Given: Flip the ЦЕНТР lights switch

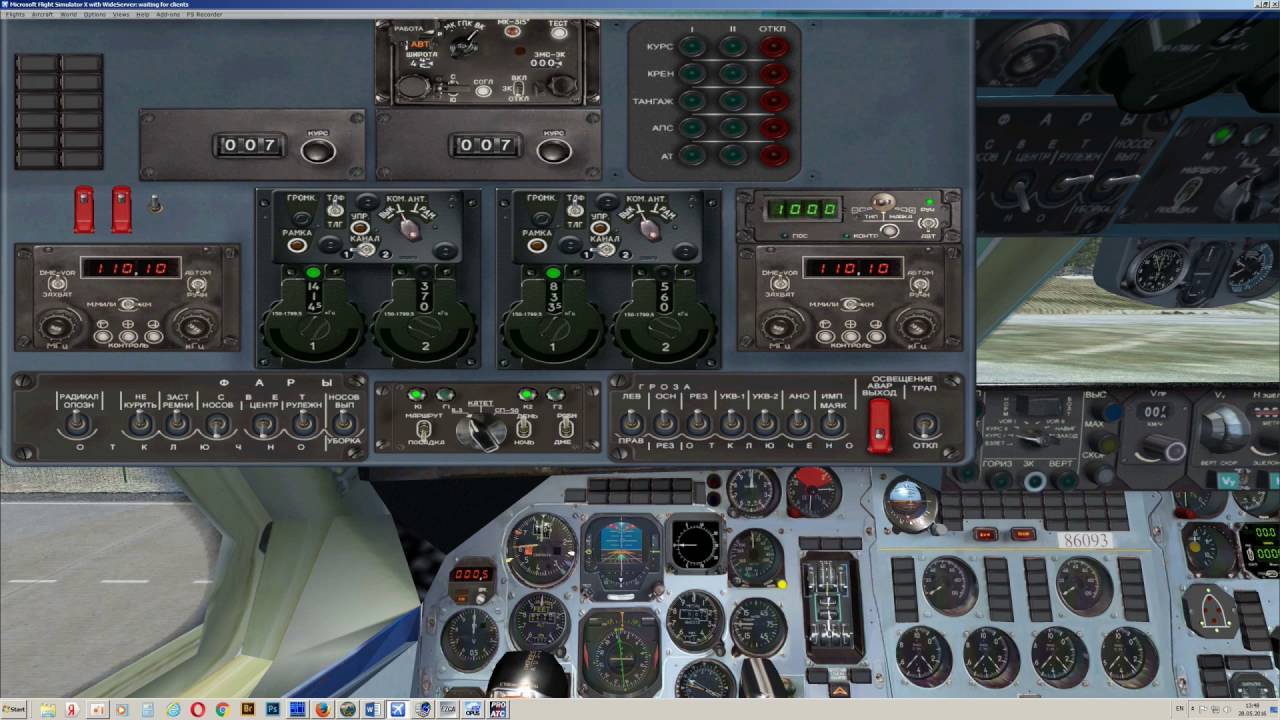Looking at the screenshot, I should click(263, 424).
